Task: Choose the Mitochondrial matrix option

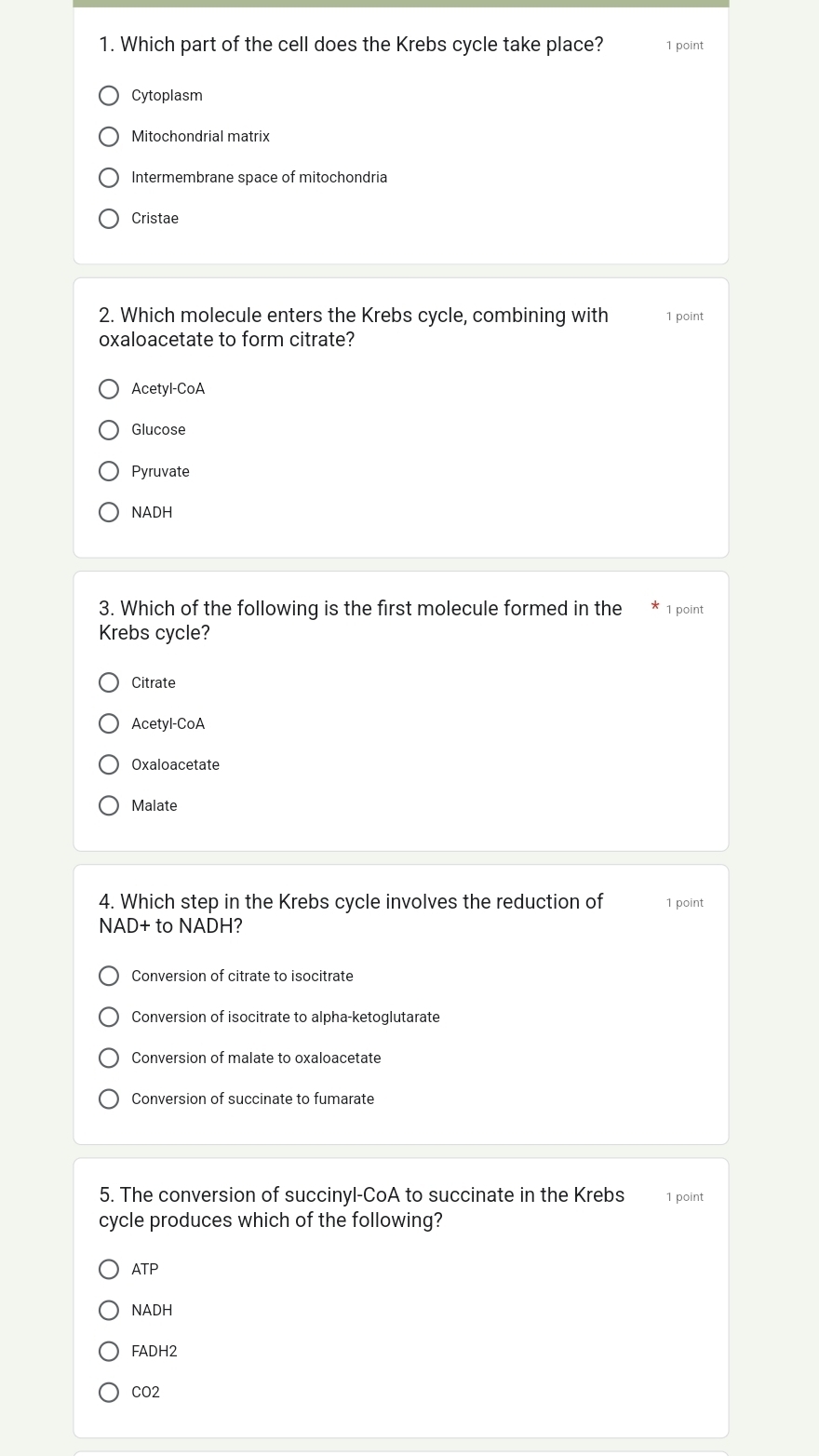Action: (x=109, y=137)
